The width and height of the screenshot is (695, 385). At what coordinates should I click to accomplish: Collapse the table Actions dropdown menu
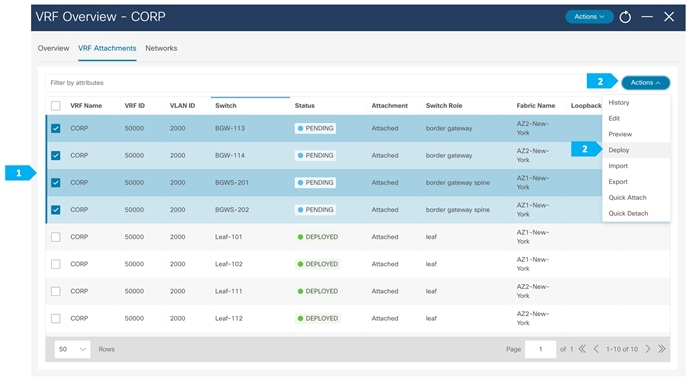pos(645,83)
